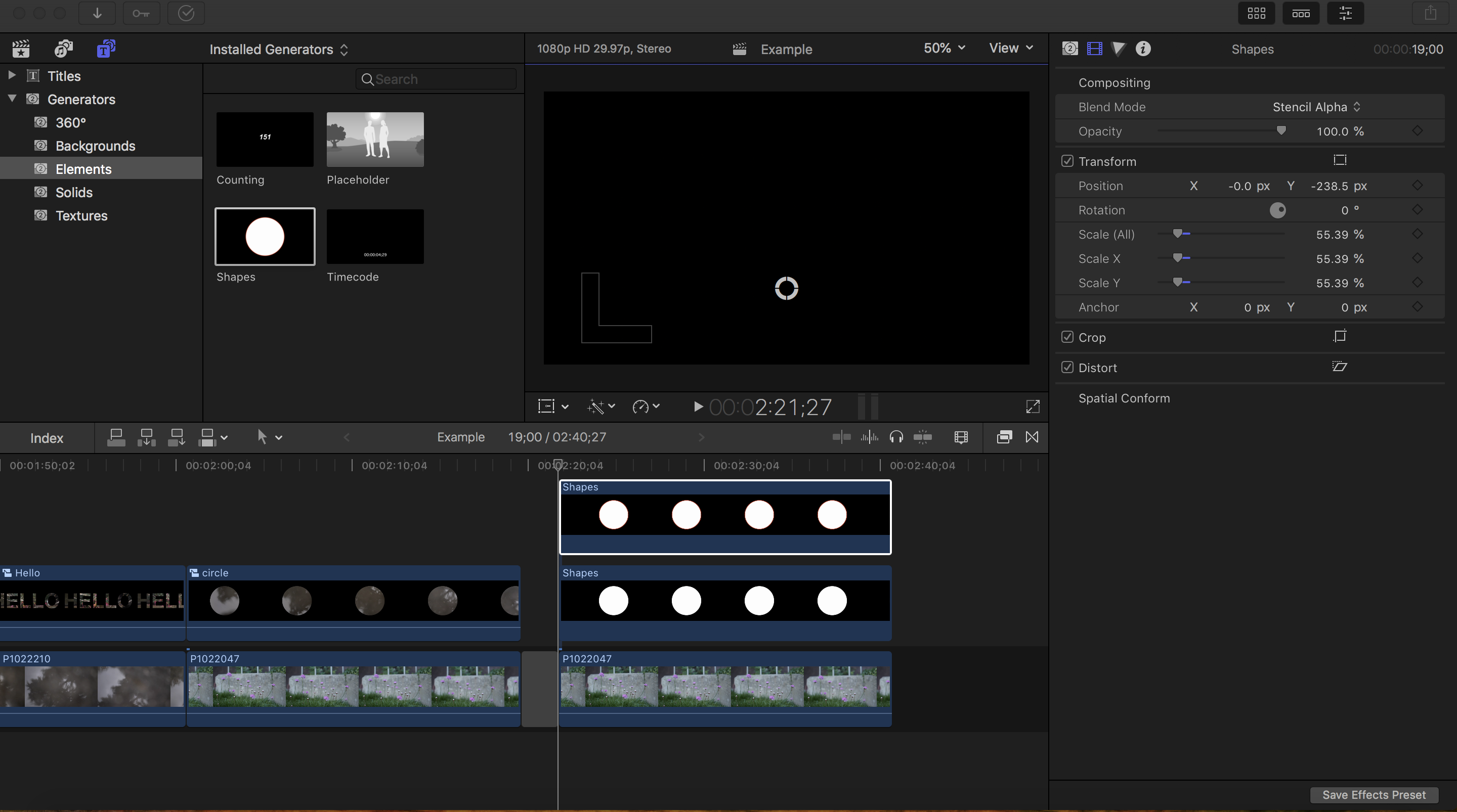
Task: Disable the Crop checkbox
Action: click(x=1067, y=337)
